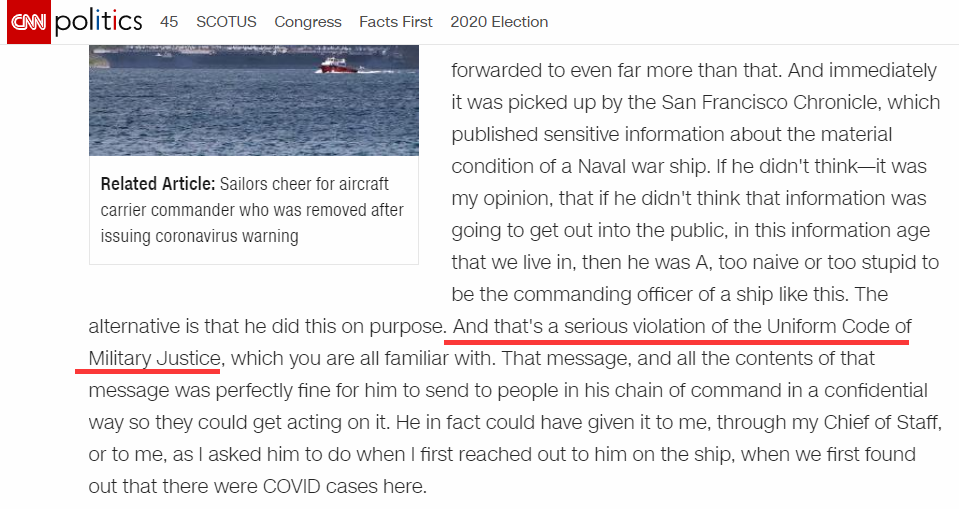959x509 pixels.
Task: Open the 45 navigation item
Action: tap(169, 22)
